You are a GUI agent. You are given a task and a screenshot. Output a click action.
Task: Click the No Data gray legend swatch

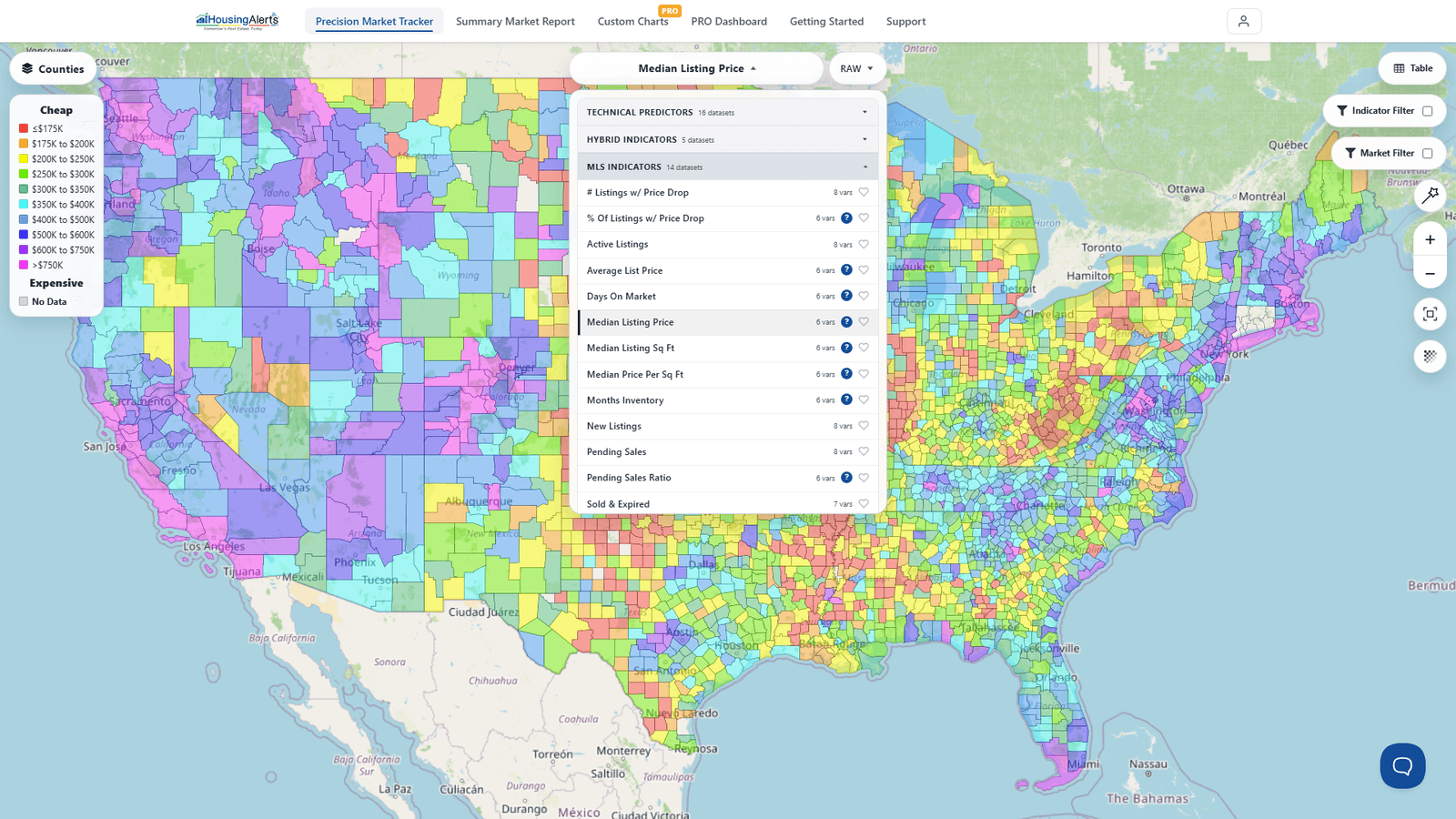pos(24,301)
